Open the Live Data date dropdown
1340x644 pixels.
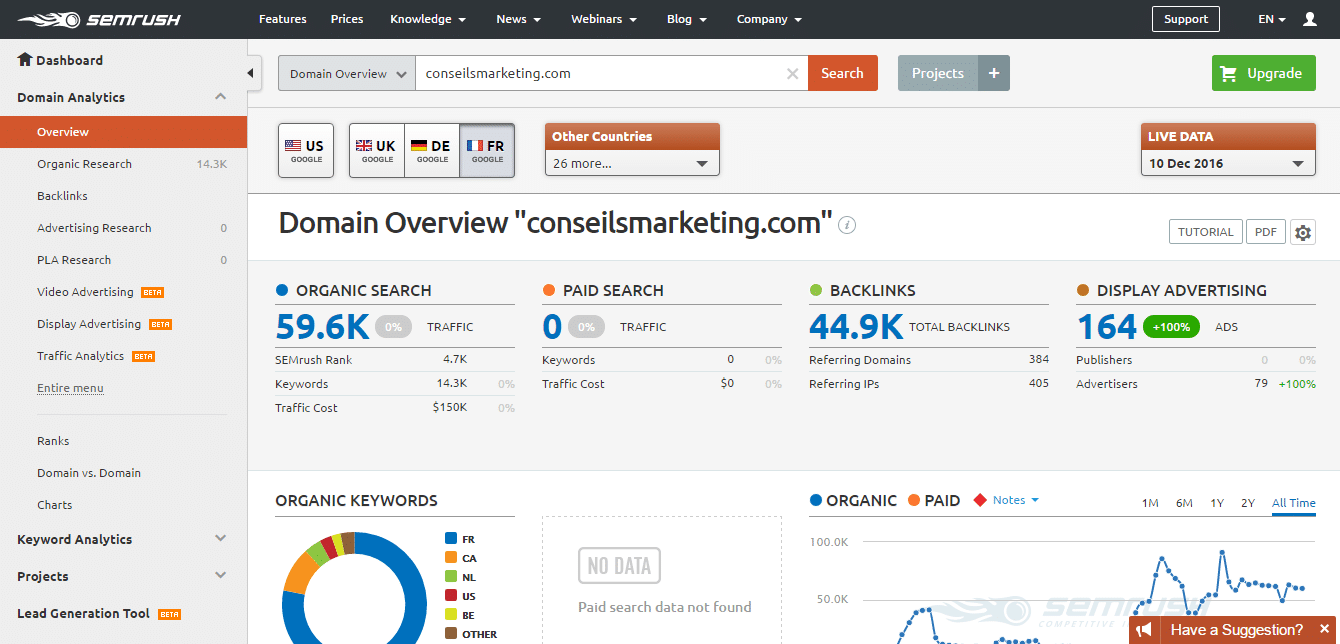point(1228,163)
